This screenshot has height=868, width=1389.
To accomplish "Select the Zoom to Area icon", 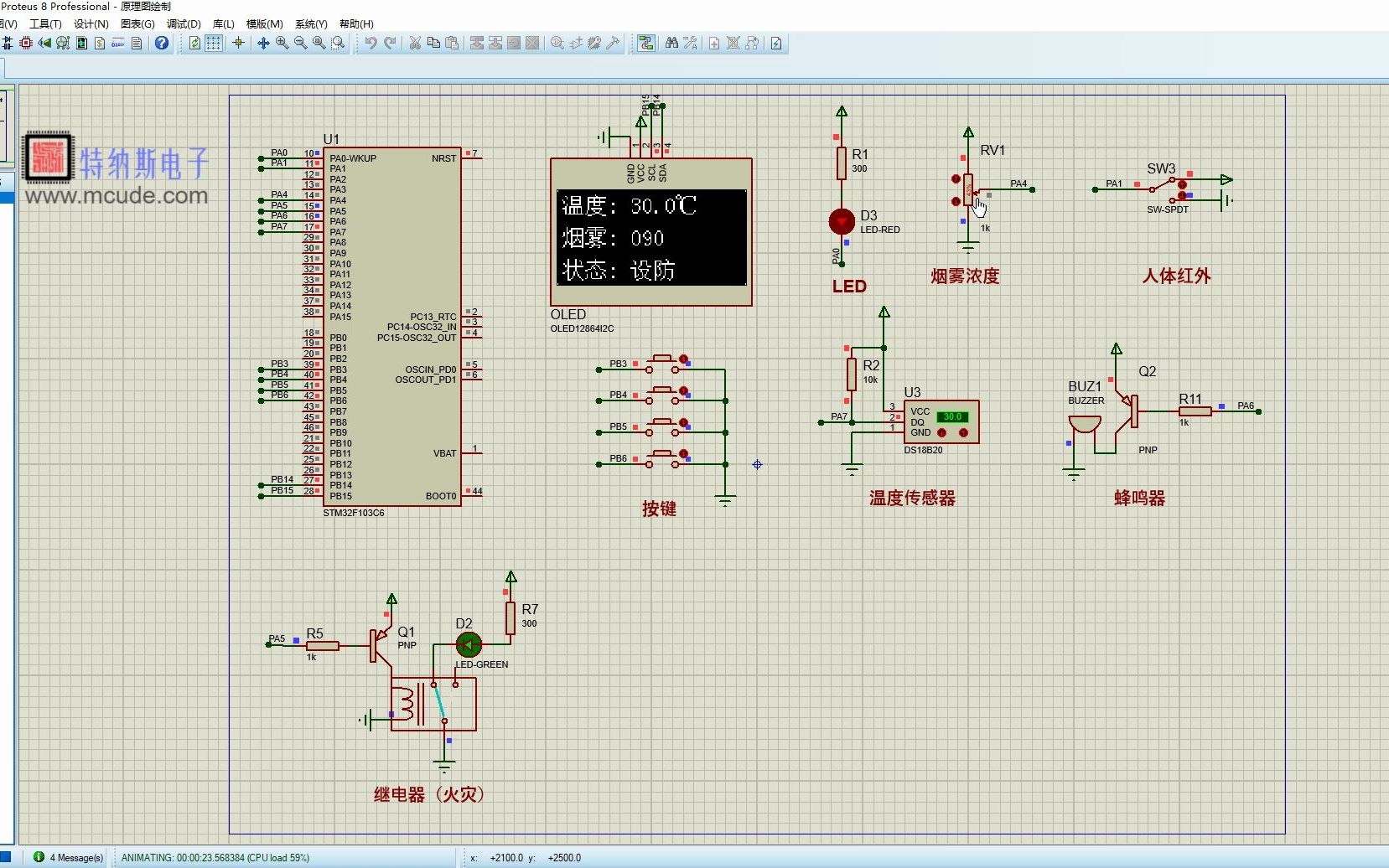I will (338, 43).
